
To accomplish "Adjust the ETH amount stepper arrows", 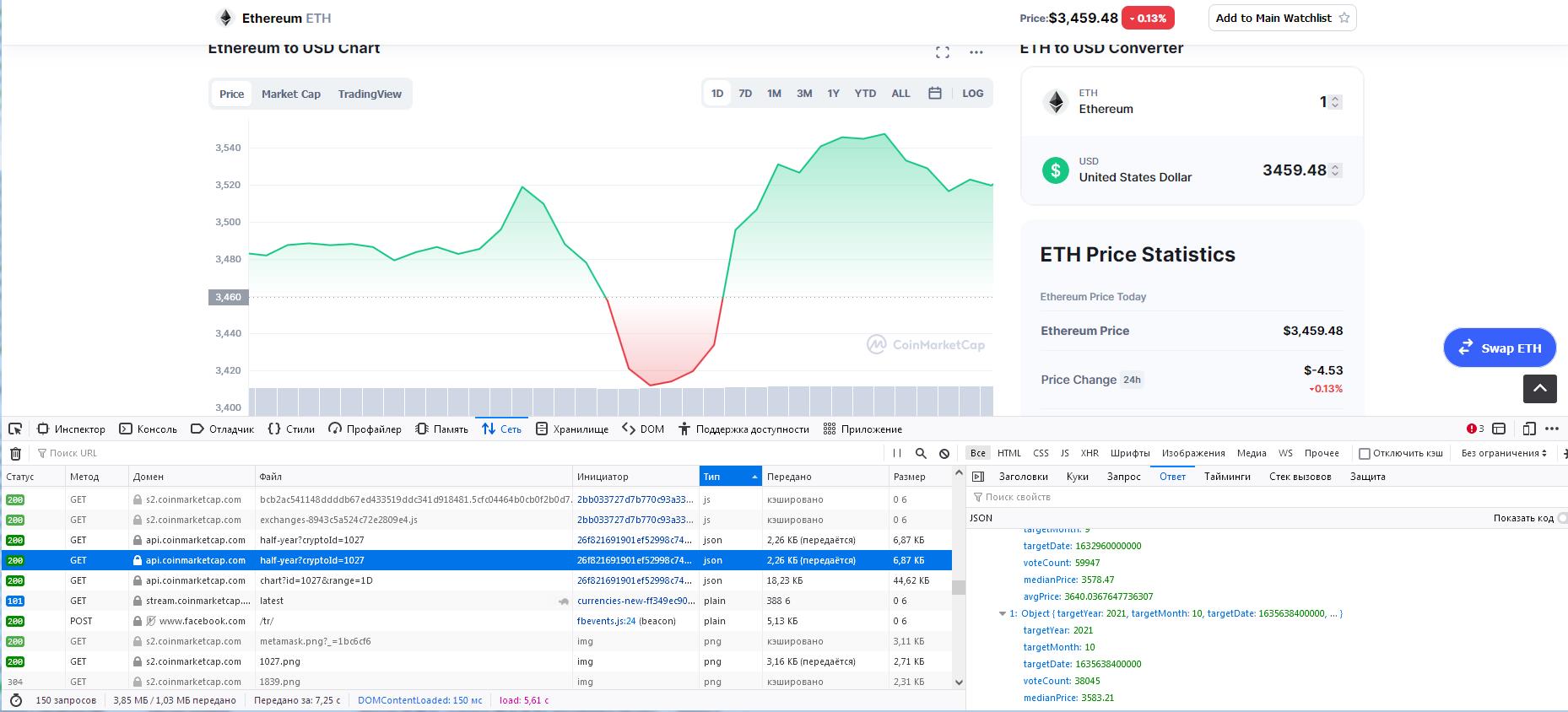I will [1335, 102].
